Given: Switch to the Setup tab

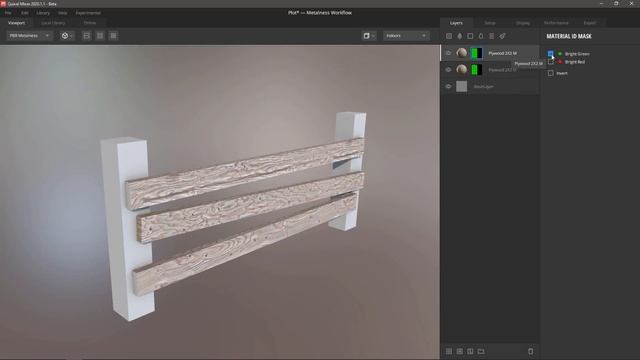Looking at the screenshot, I should click(490, 23).
